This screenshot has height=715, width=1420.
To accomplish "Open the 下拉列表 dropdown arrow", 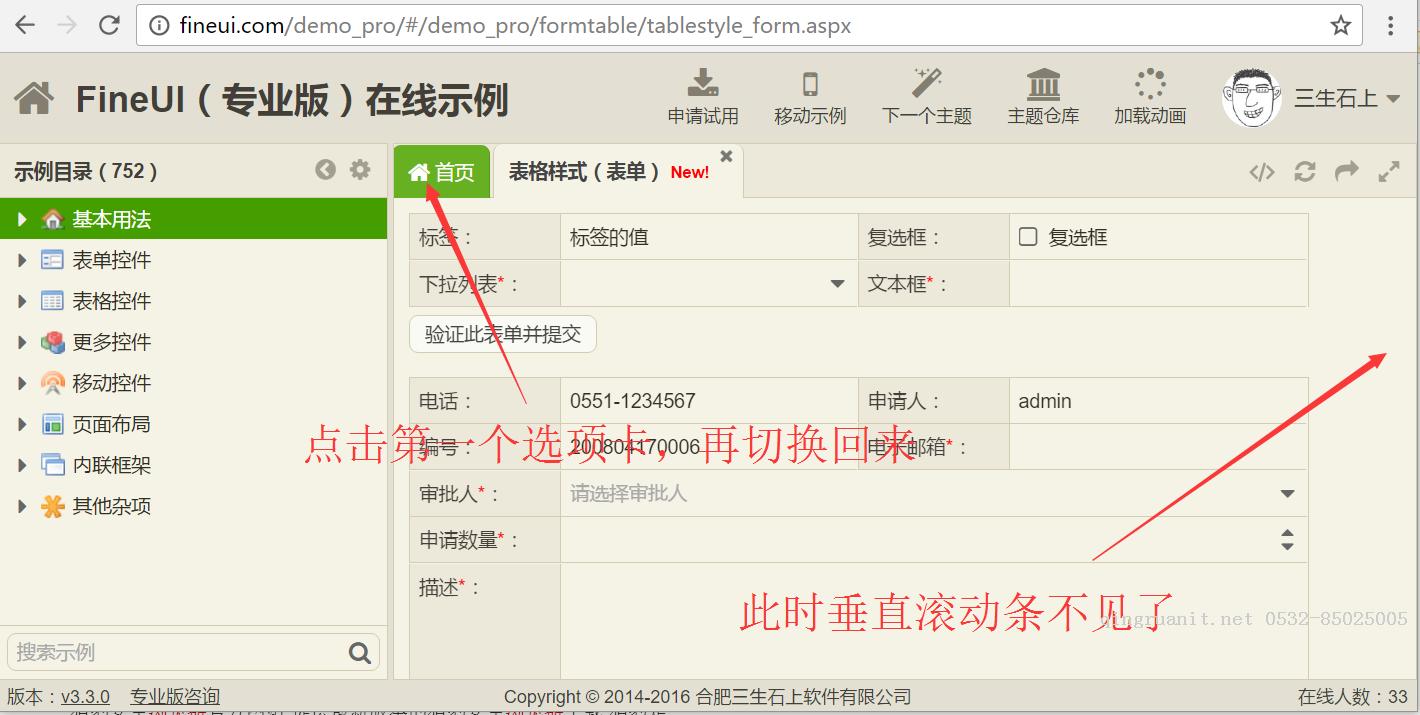I will [x=838, y=284].
